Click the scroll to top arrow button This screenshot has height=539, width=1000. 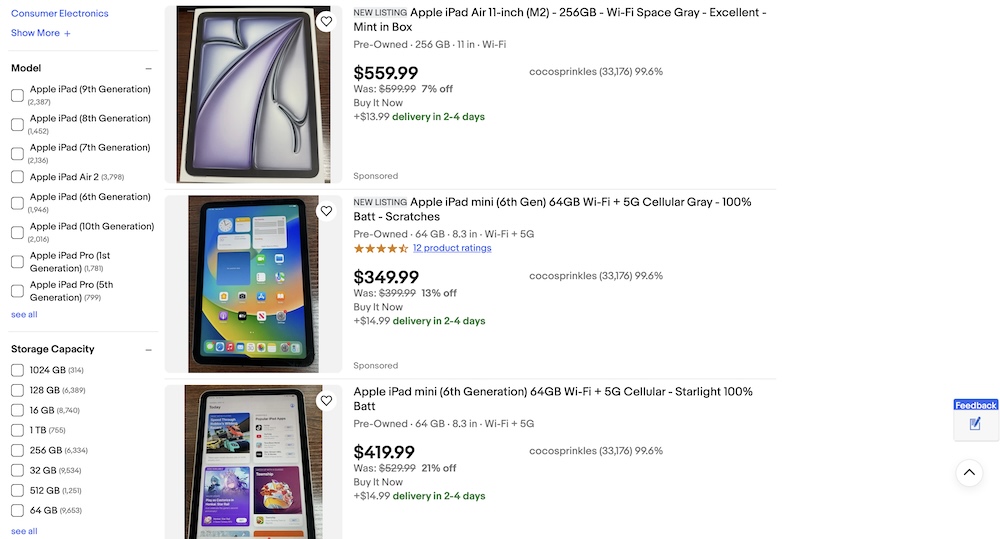(968, 472)
